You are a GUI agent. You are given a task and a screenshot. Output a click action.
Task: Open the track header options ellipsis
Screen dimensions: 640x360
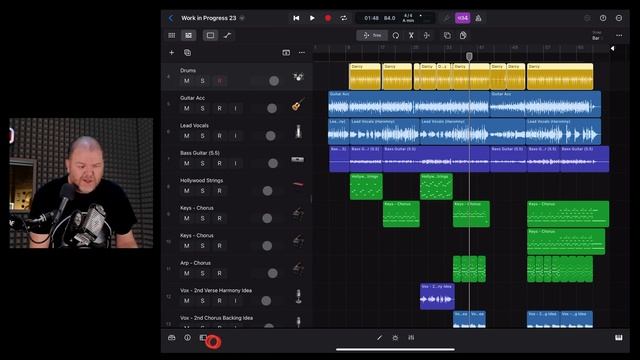[302, 53]
